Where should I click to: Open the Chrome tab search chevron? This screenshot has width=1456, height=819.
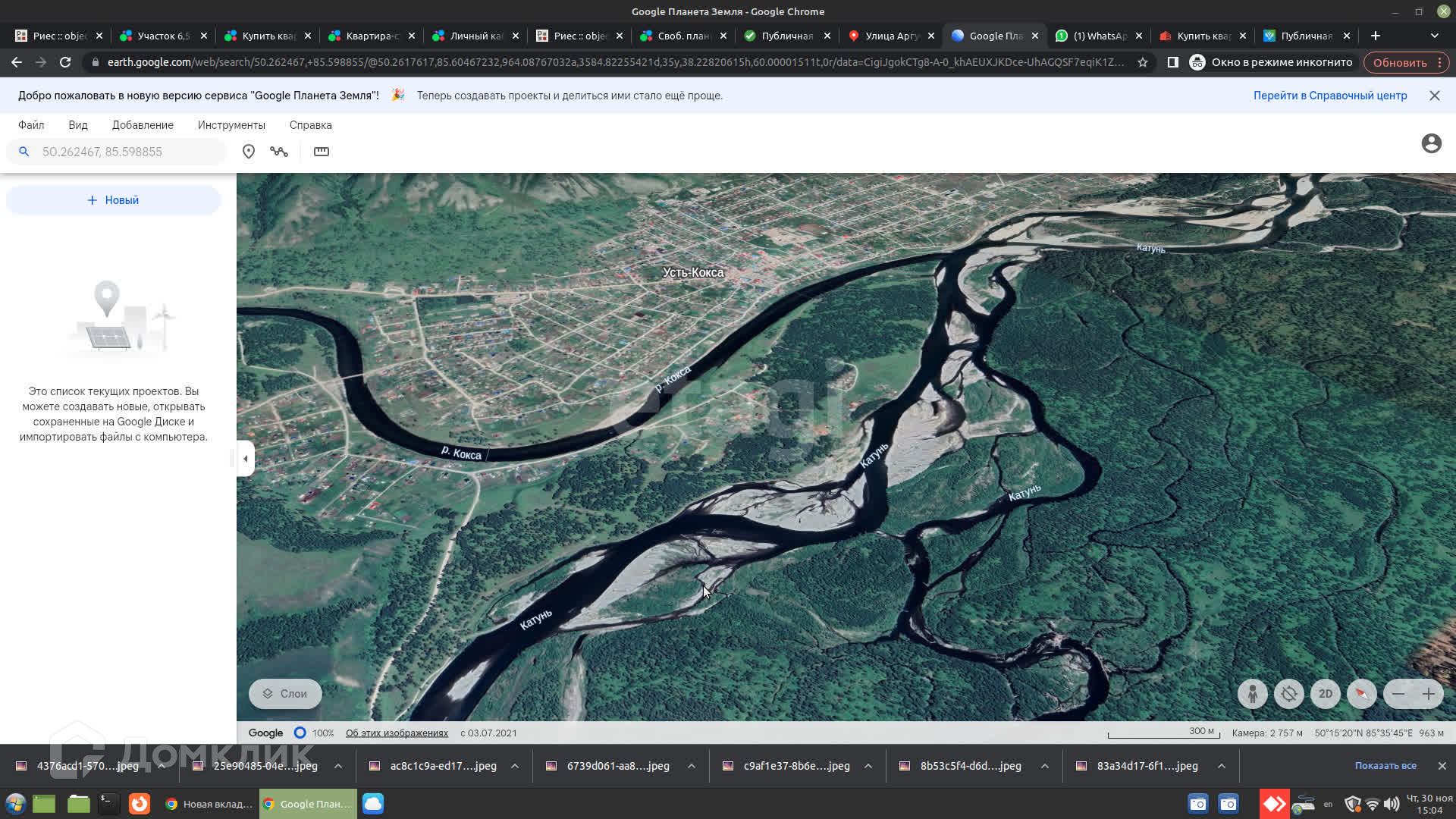click(x=1434, y=36)
